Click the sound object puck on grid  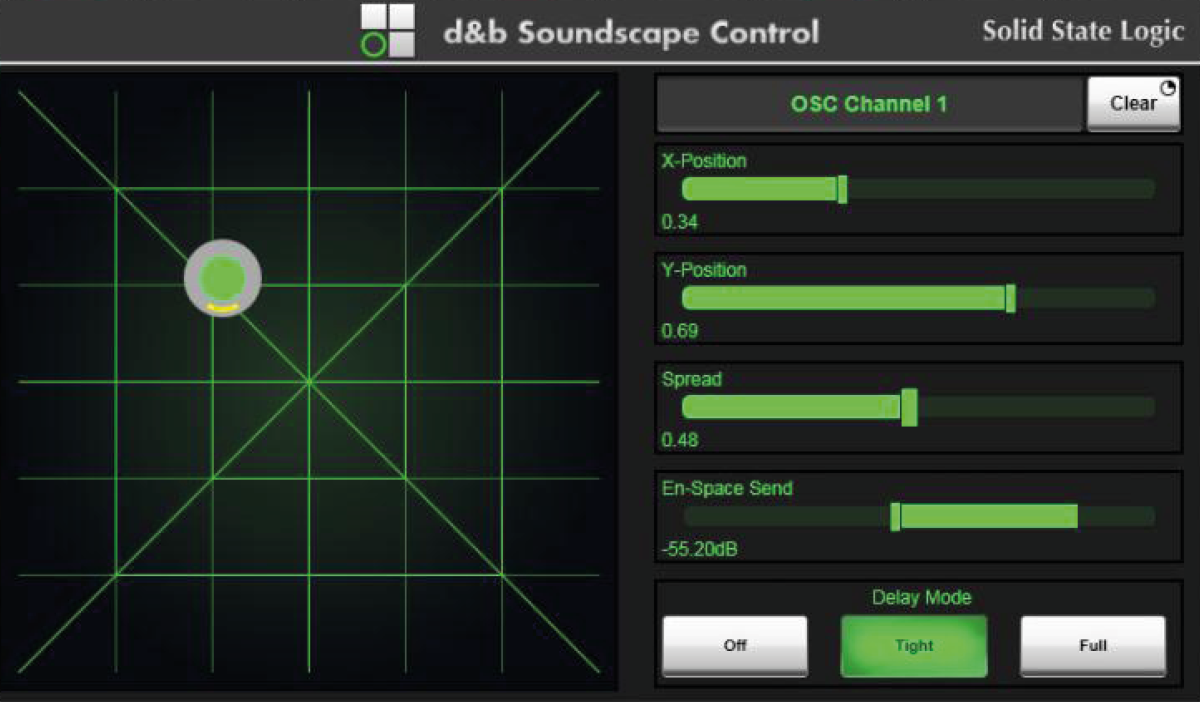pyautogui.click(x=222, y=278)
